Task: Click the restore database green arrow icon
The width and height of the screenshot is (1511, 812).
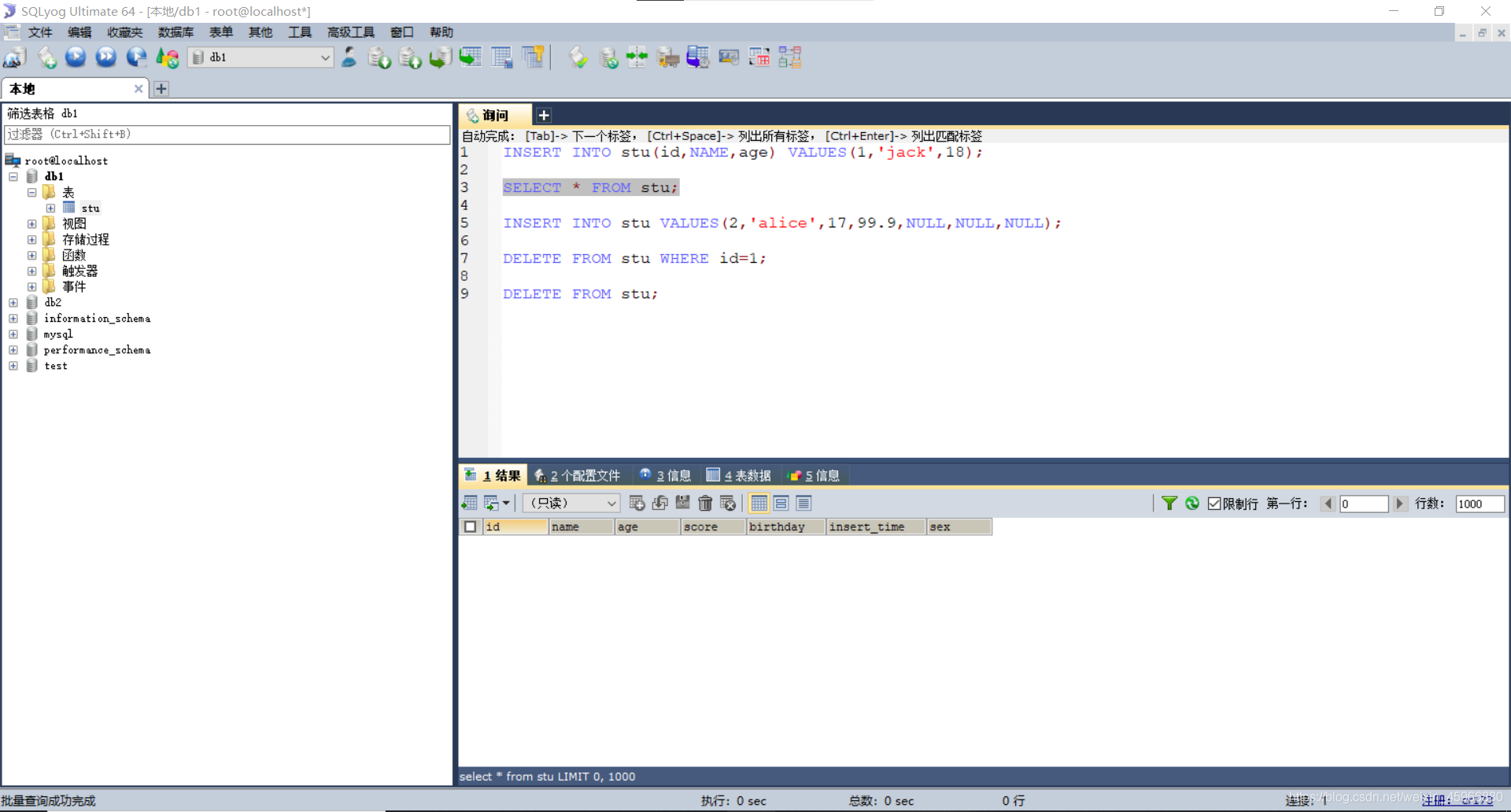Action: 440,57
